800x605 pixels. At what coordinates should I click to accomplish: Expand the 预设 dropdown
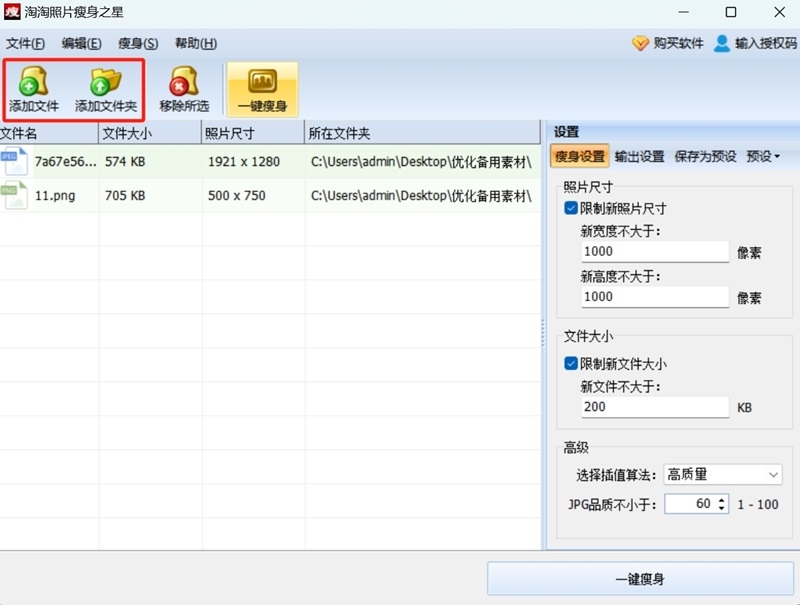[x=763, y=156]
